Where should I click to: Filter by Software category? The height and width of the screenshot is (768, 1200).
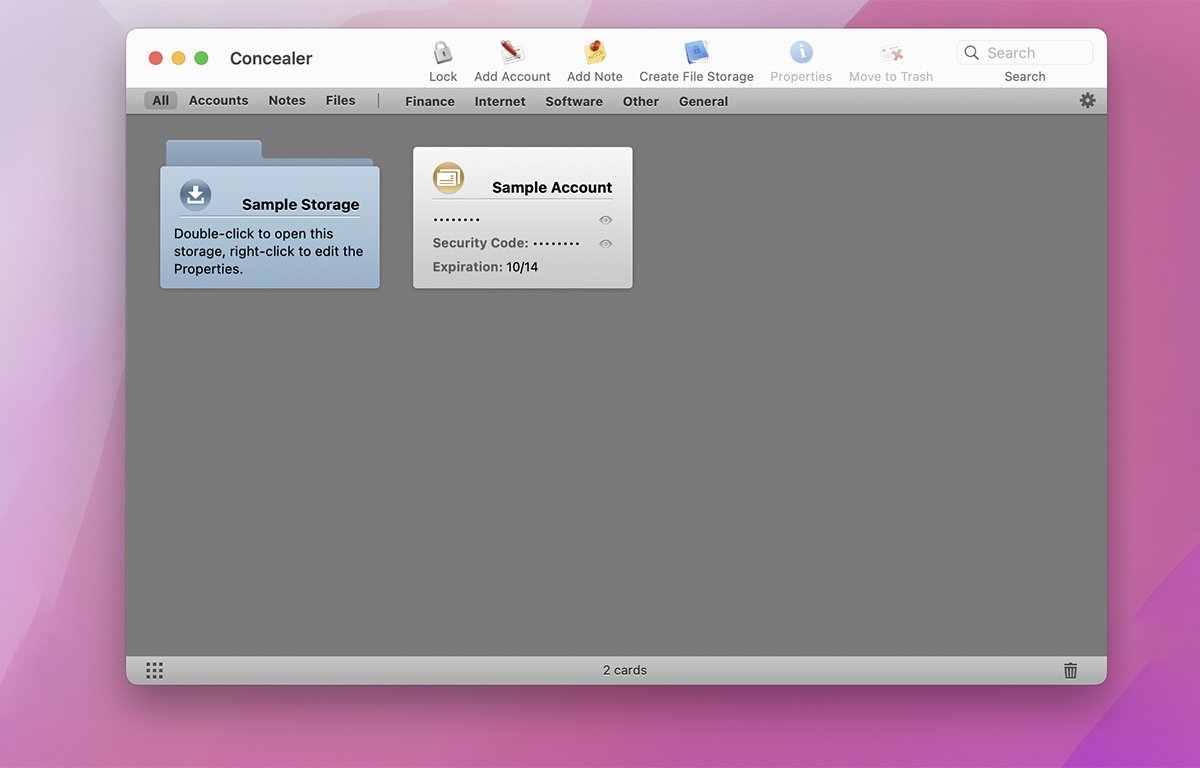pos(574,102)
